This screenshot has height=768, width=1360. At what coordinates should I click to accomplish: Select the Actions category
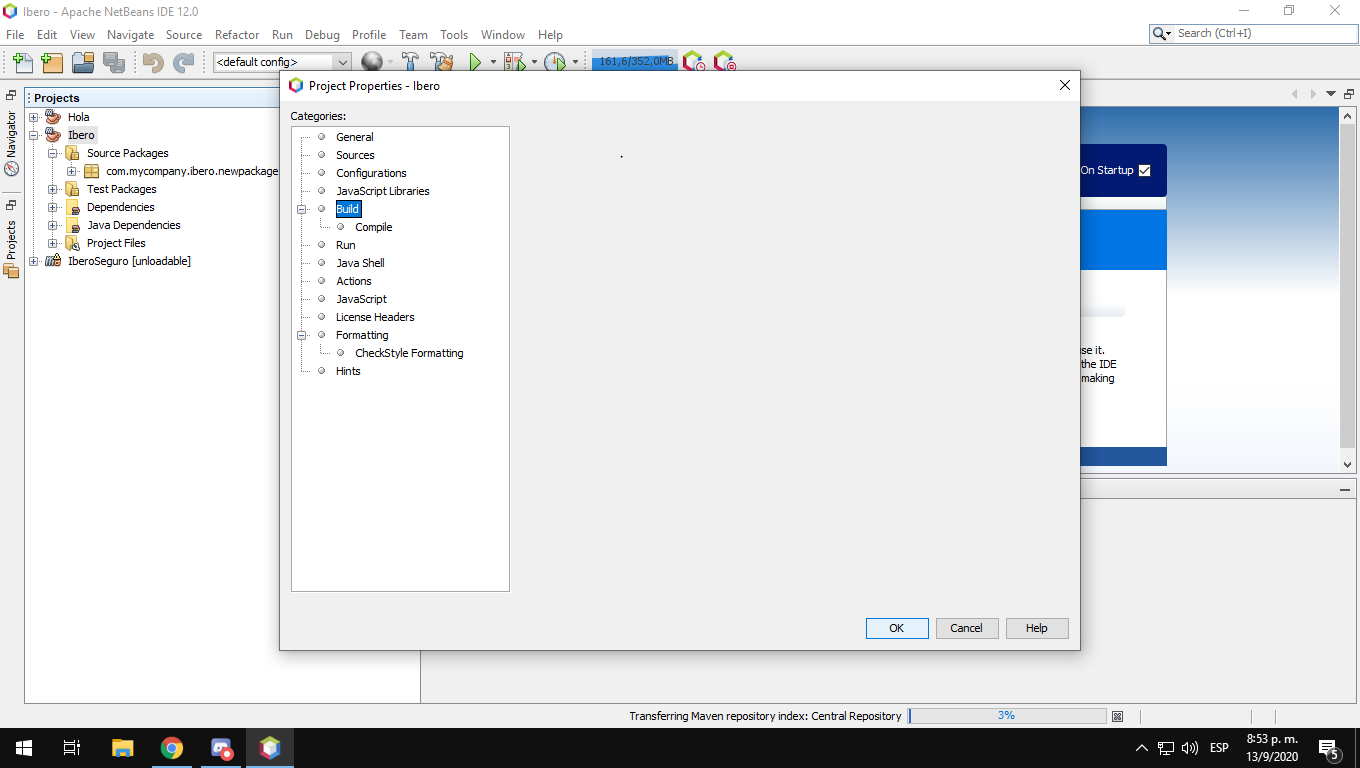354,281
